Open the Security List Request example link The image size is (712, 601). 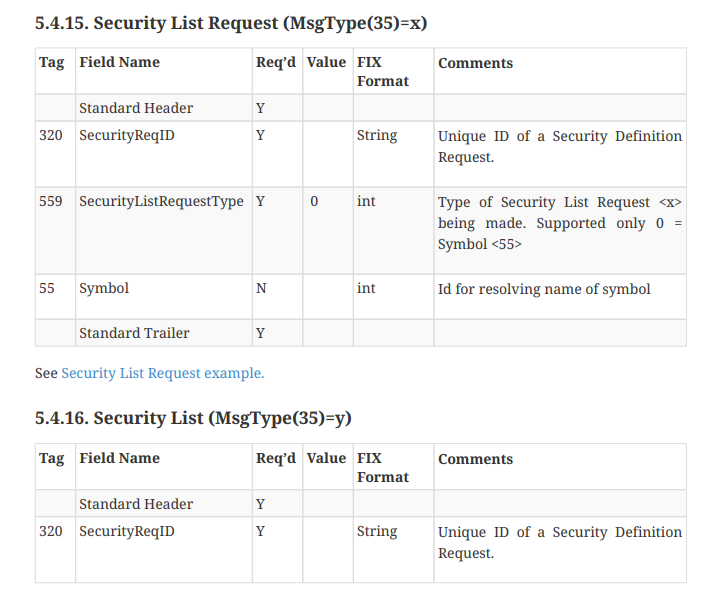tap(163, 373)
